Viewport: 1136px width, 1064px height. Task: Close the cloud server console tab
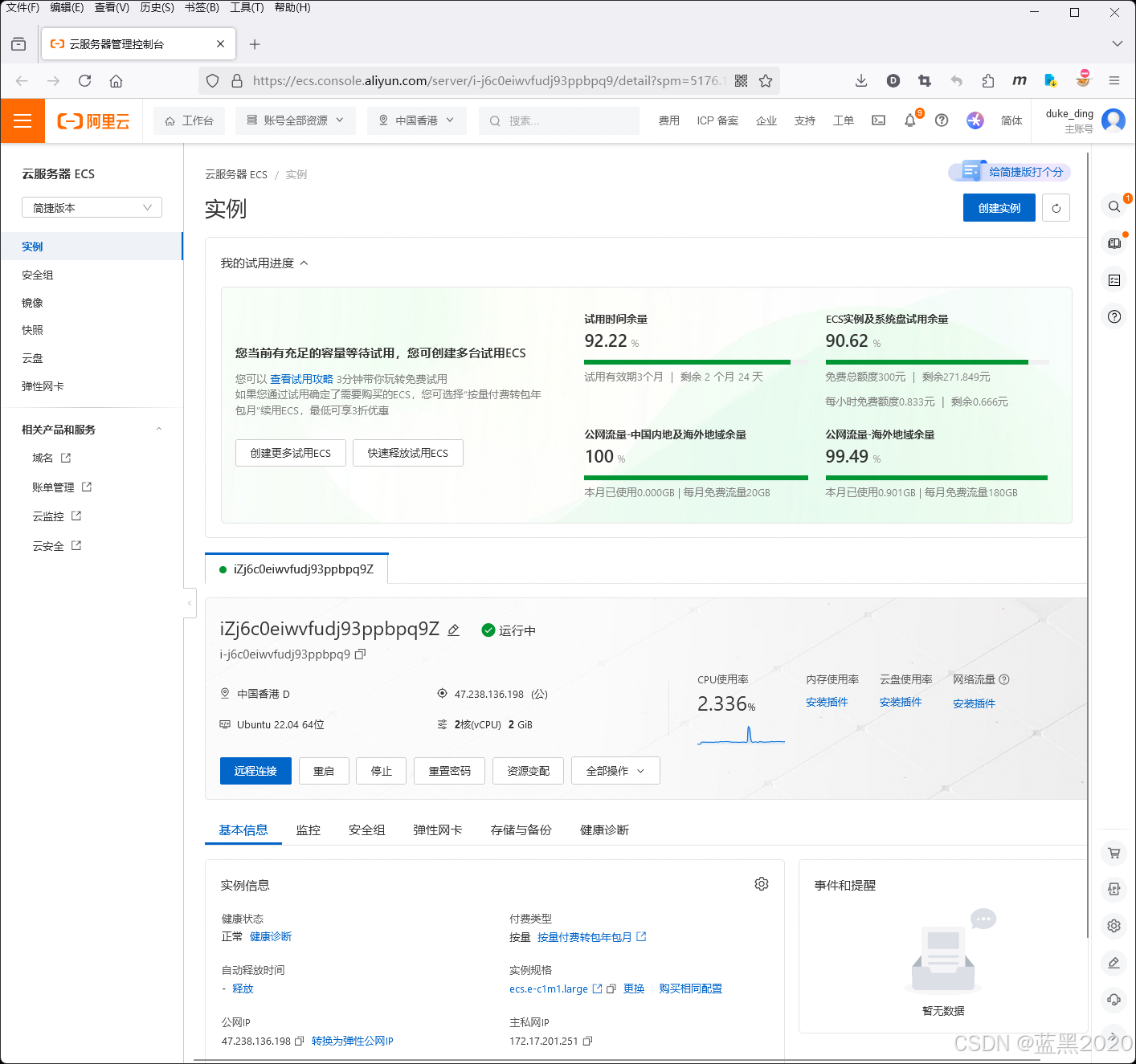tap(221, 44)
